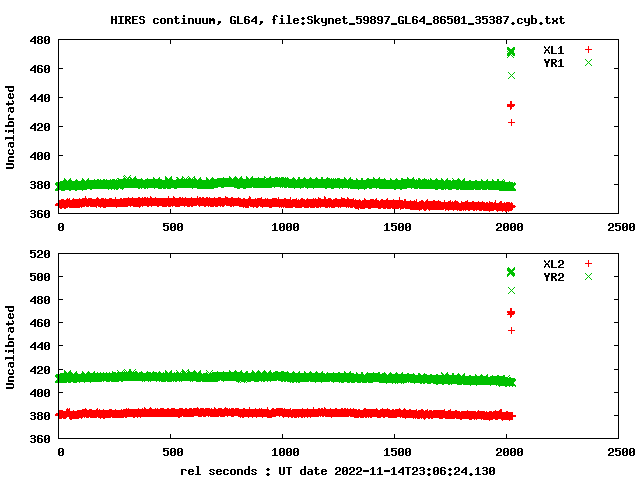Click the red XL1 data band near 366
The image size is (640, 480).
(286, 202)
